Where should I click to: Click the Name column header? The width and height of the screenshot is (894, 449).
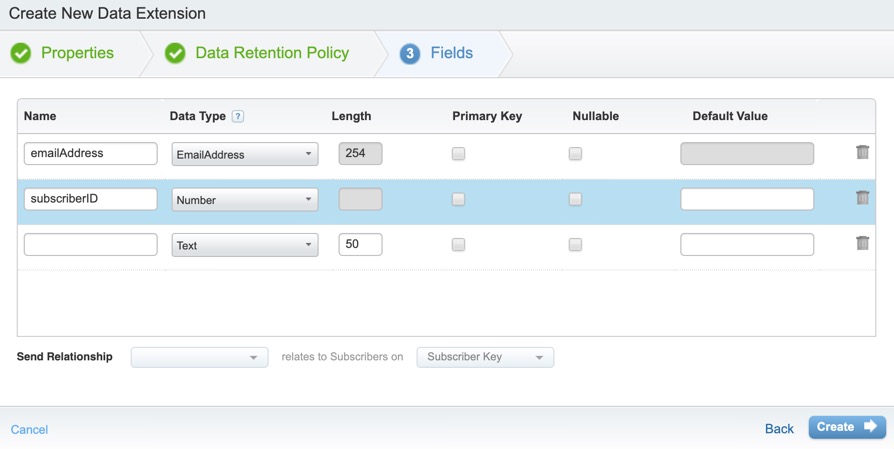(x=40, y=116)
